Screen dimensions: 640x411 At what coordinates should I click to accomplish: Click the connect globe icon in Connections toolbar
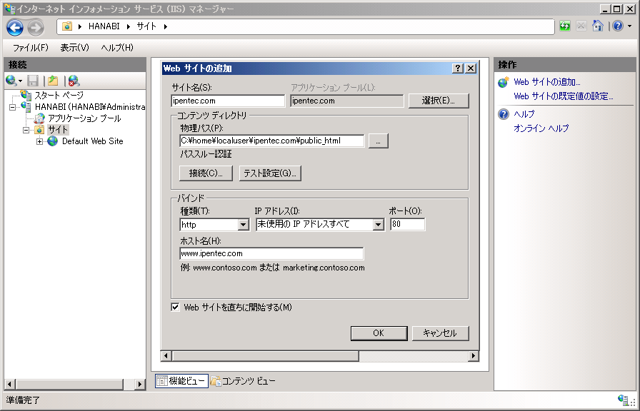pos(11,80)
